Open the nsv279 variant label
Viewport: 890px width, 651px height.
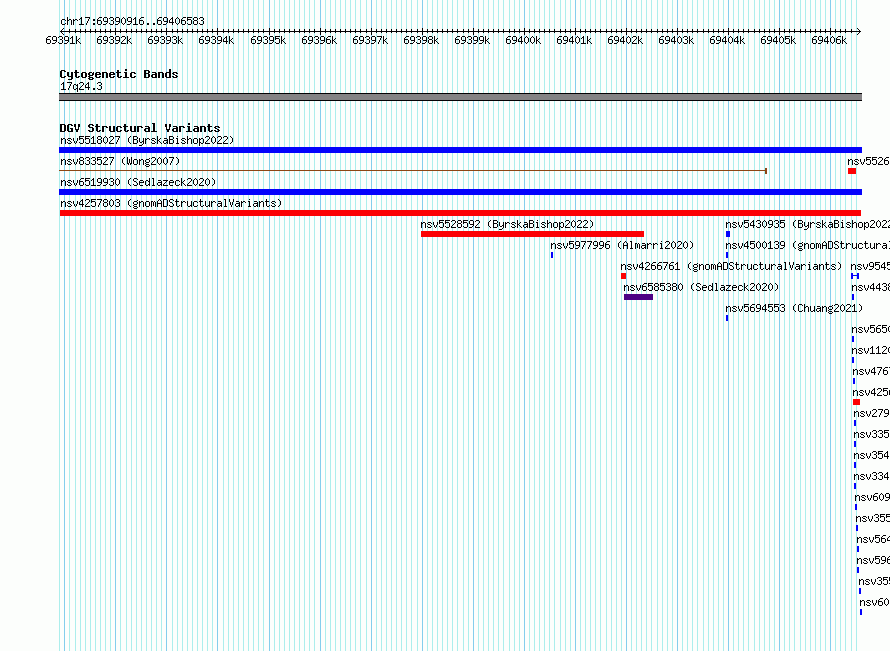(871, 413)
